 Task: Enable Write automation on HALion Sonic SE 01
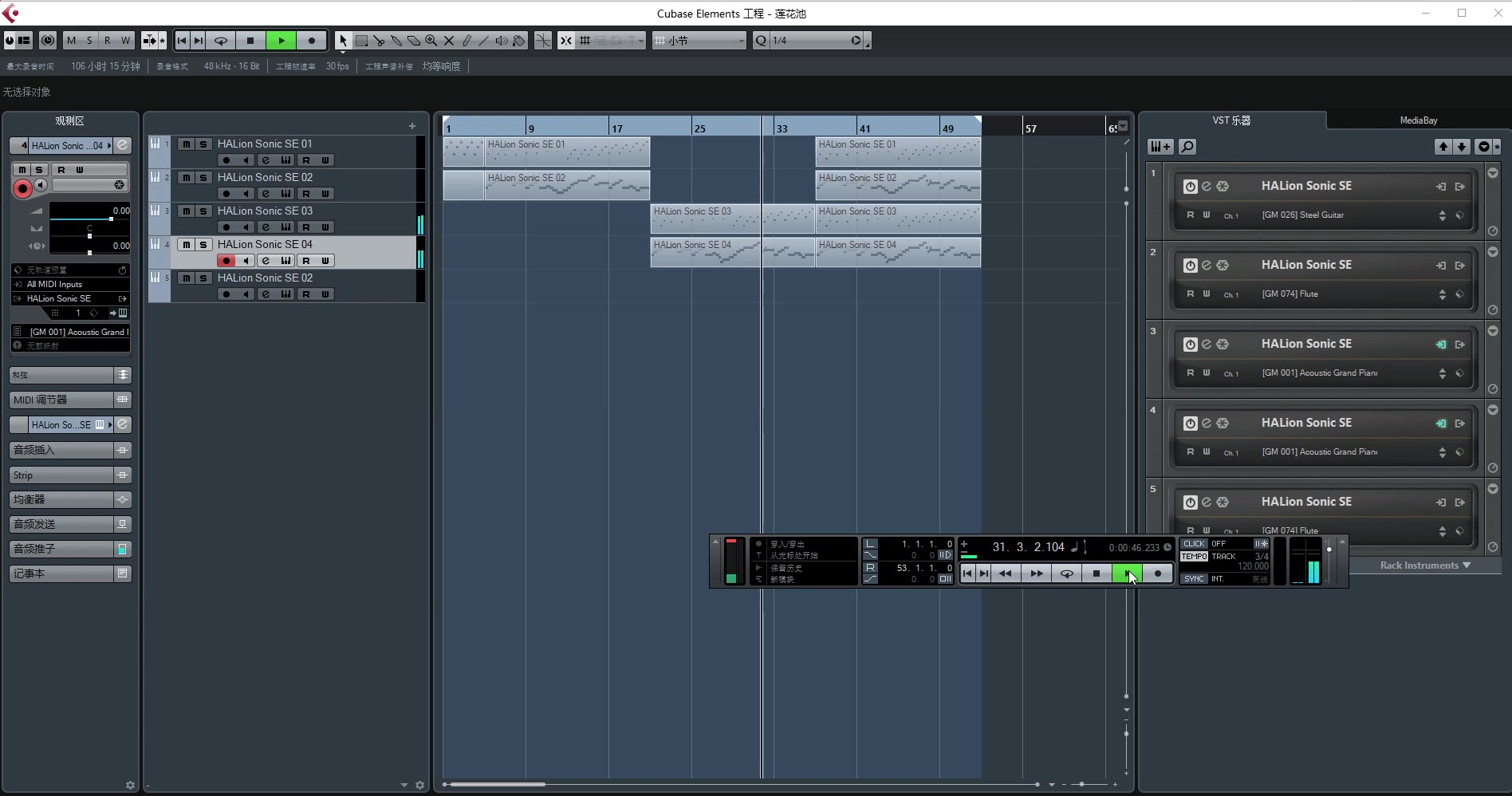(x=325, y=160)
